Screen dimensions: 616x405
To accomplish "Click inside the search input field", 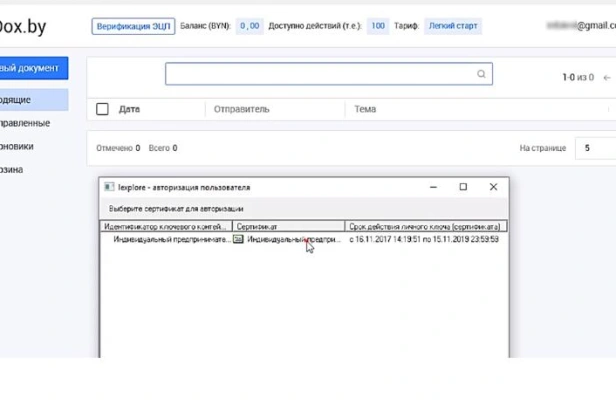I will pos(321,74).
